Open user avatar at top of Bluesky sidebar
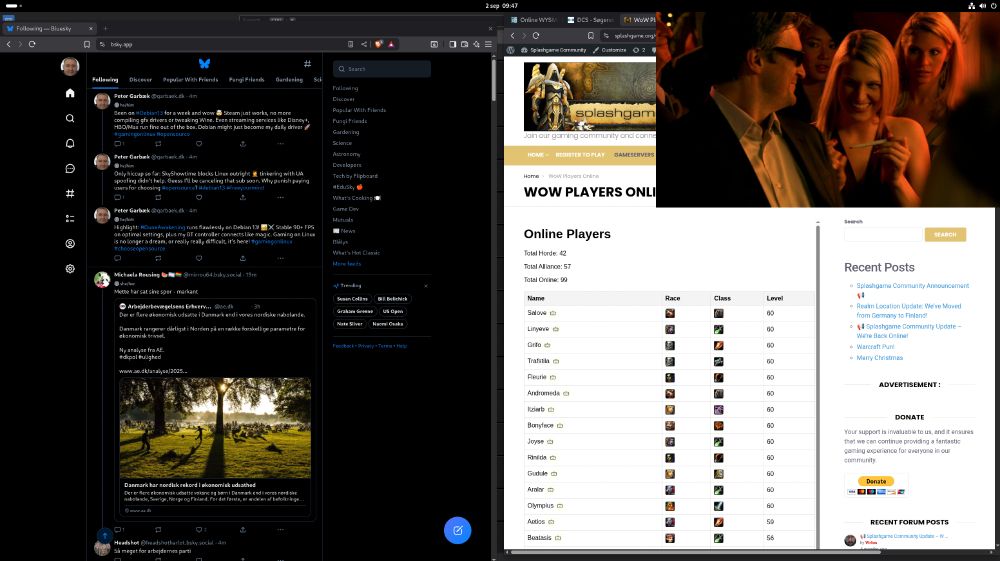The image size is (1000, 561). [70, 66]
